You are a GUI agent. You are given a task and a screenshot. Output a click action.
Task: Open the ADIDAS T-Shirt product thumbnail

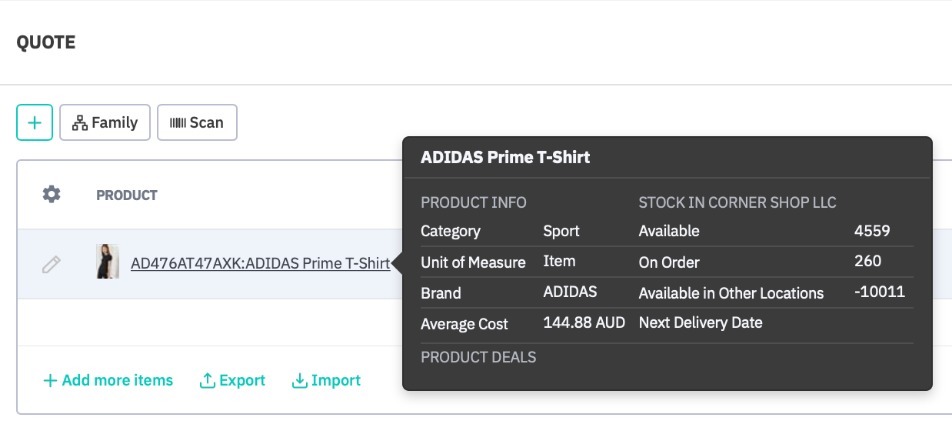[108, 262]
